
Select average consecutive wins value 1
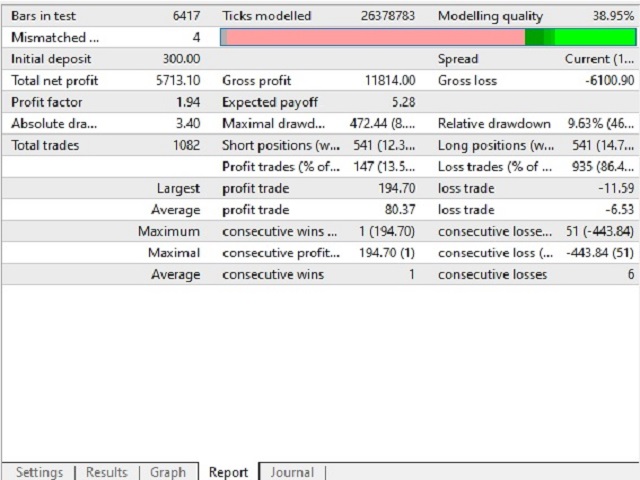412,274
